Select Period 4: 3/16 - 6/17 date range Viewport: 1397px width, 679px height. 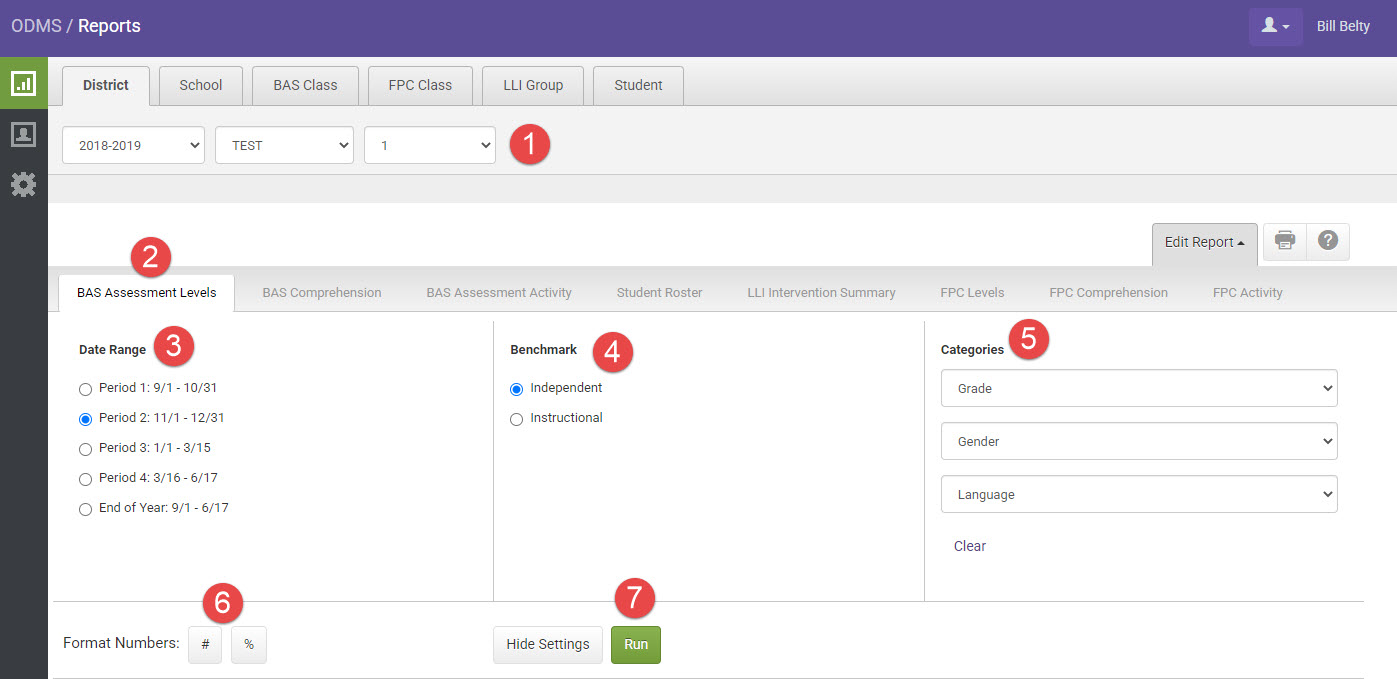(x=85, y=478)
